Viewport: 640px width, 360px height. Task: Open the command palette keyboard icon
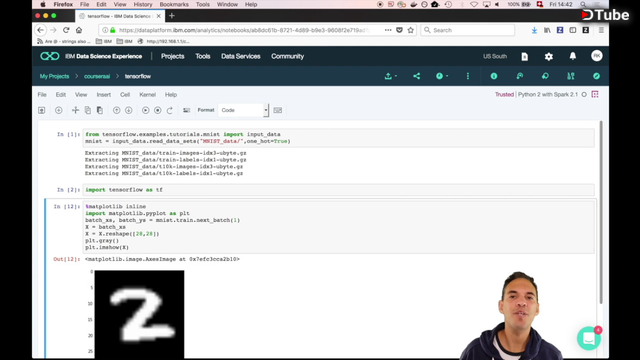tap(278, 110)
